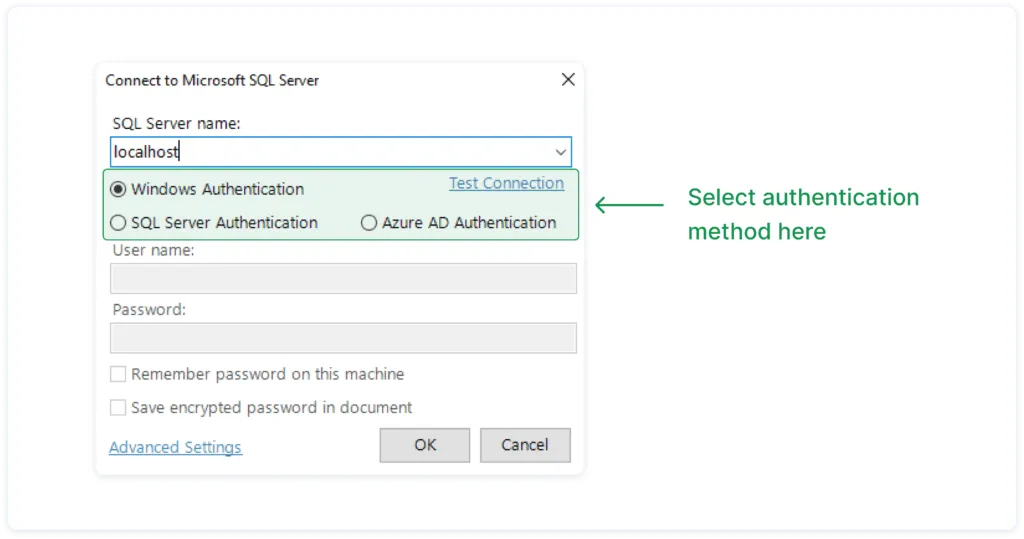Enable Remember password on this machine

click(x=118, y=374)
